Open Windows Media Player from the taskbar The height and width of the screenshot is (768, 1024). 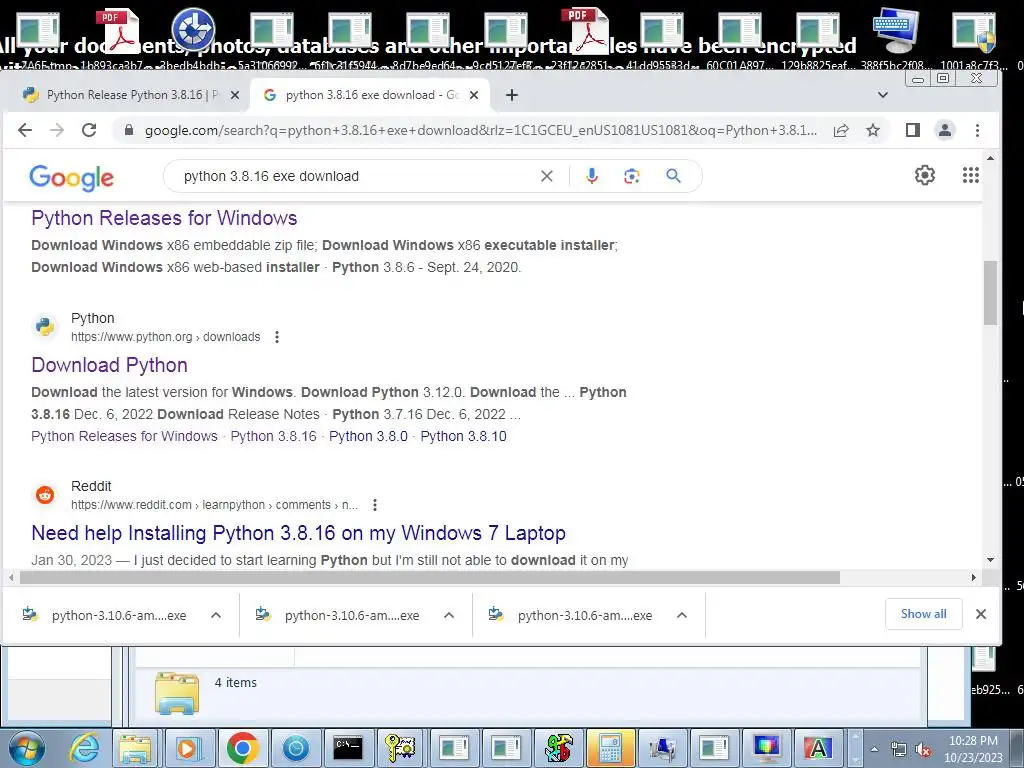(187, 748)
